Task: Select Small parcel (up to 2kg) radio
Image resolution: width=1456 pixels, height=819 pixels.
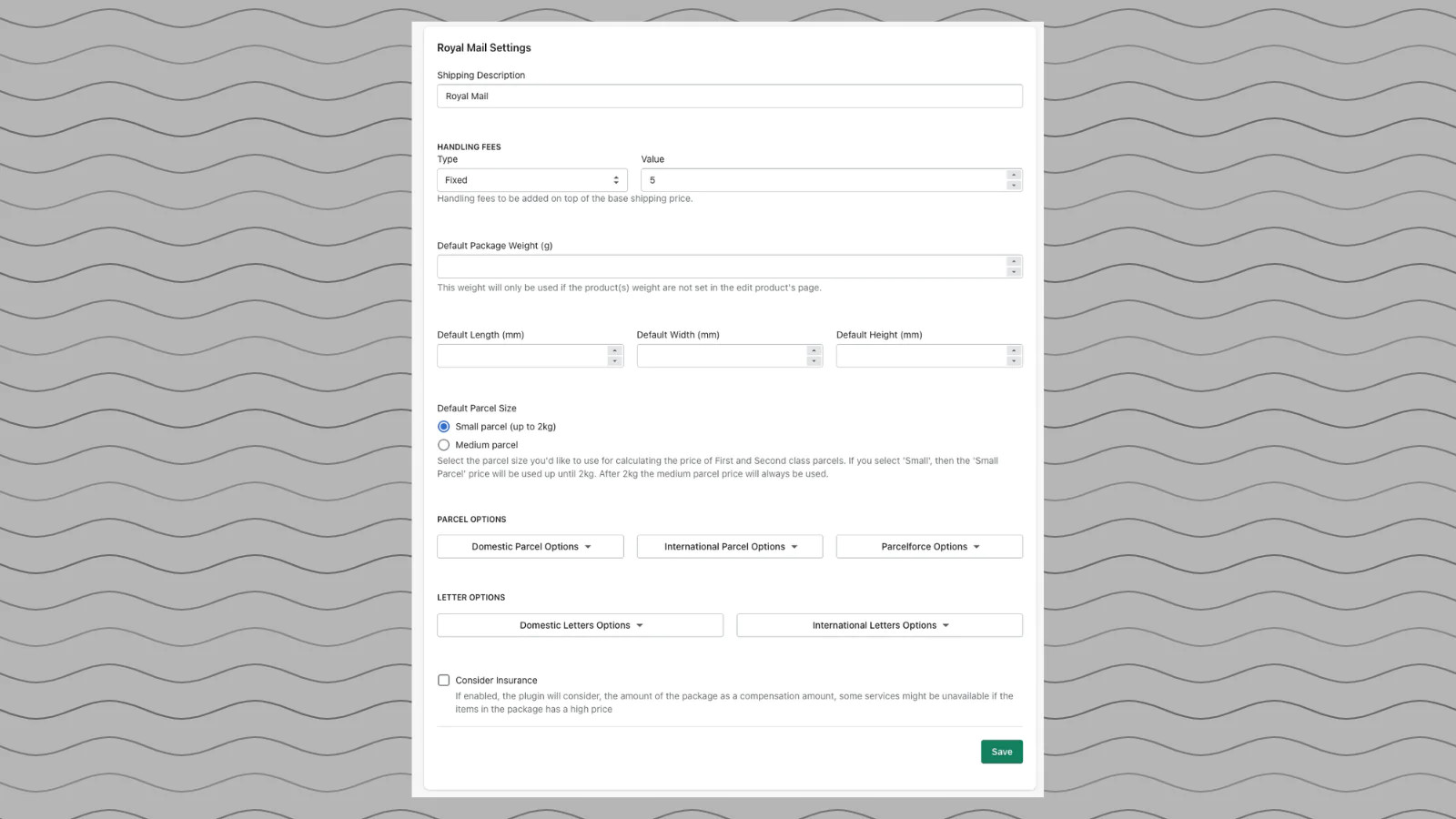Action: (x=443, y=427)
